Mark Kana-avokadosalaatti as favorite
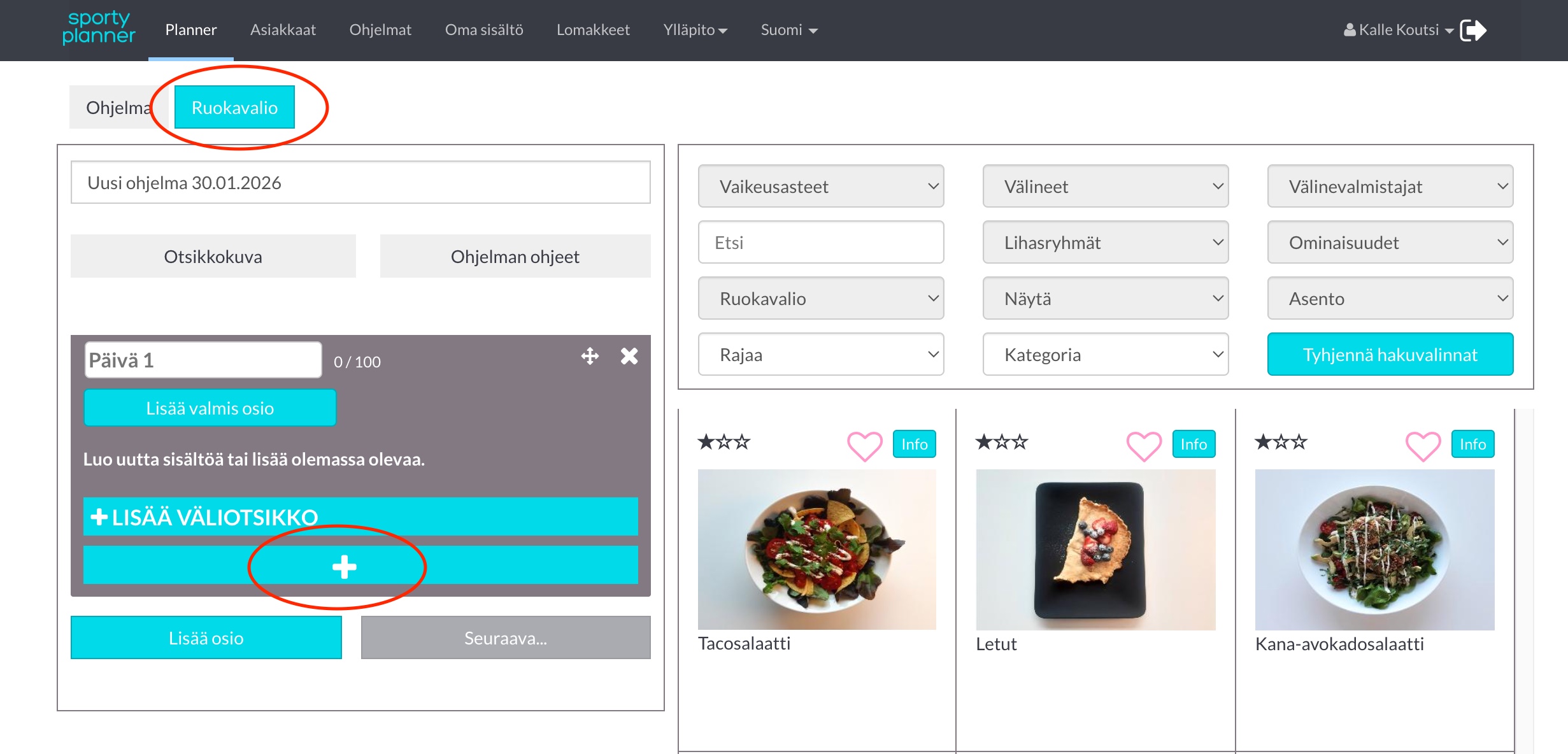The height and width of the screenshot is (754, 1568). tap(1423, 445)
